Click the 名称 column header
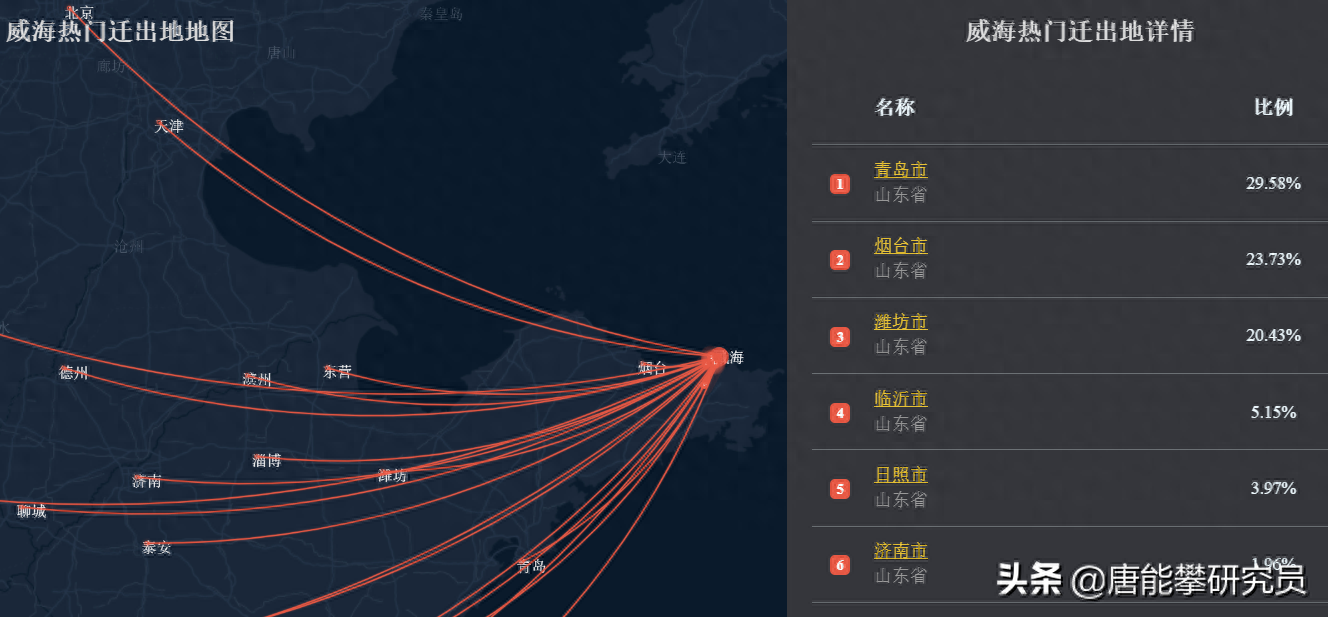The image size is (1328, 617). (894, 107)
